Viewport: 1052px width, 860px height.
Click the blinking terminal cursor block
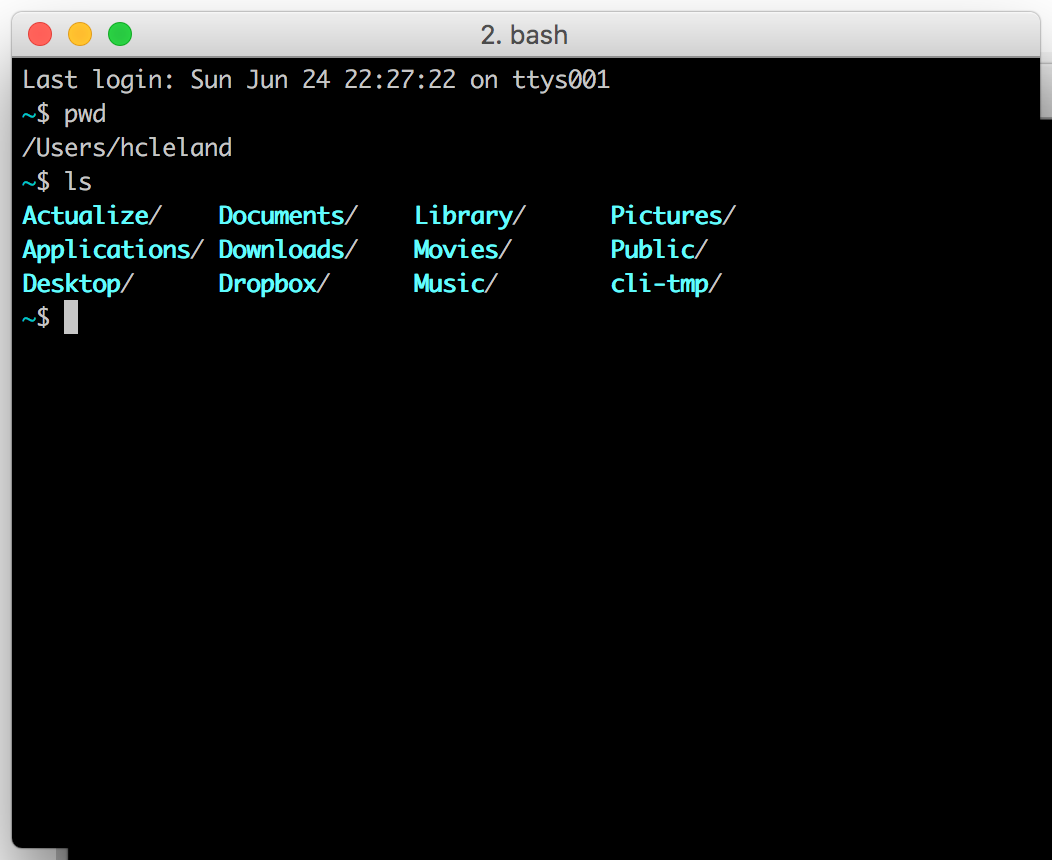(x=69, y=317)
